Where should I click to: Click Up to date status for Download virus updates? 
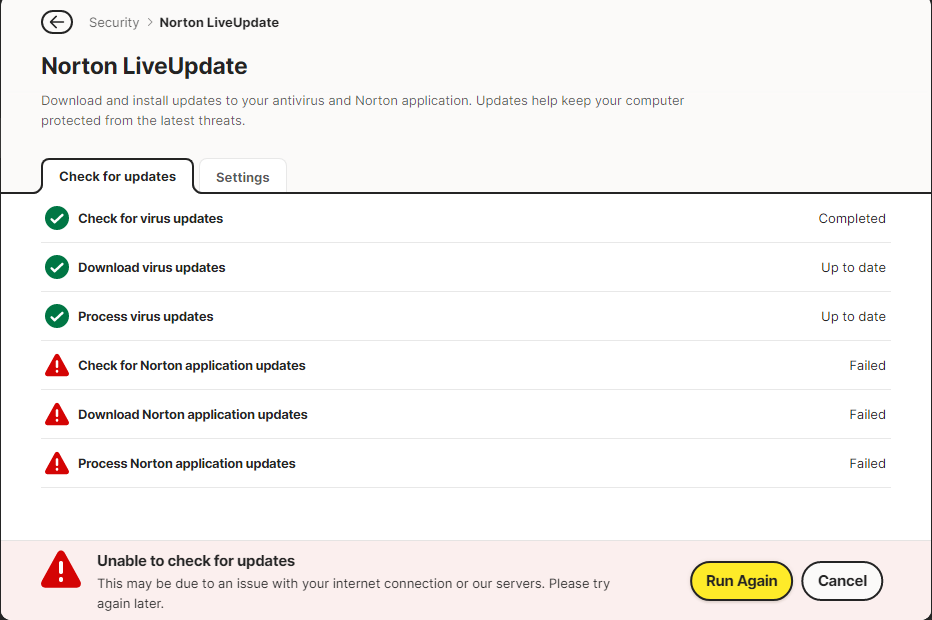coord(853,267)
